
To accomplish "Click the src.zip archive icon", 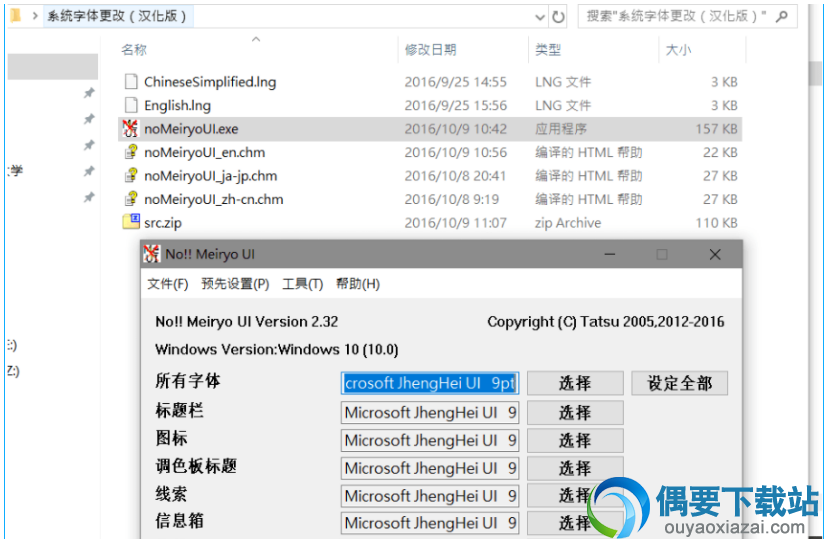I will (131, 222).
